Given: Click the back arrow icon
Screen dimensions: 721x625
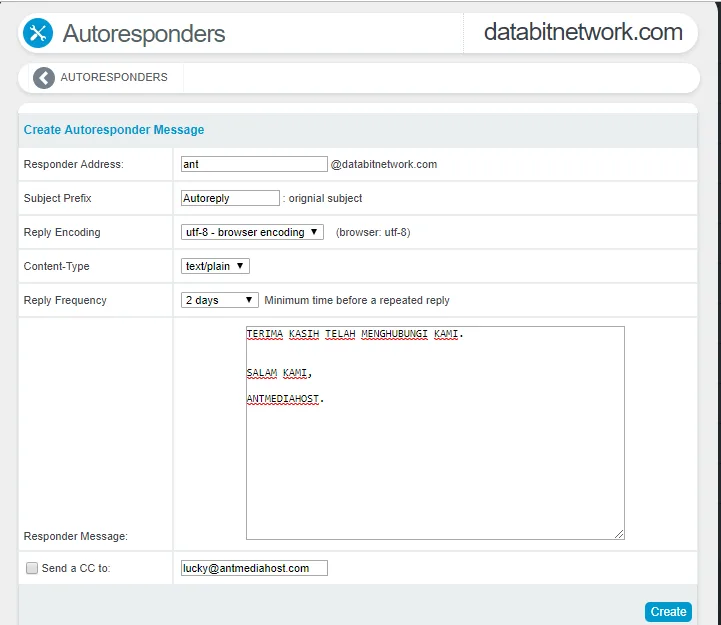Looking at the screenshot, I should pyautogui.click(x=44, y=78).
